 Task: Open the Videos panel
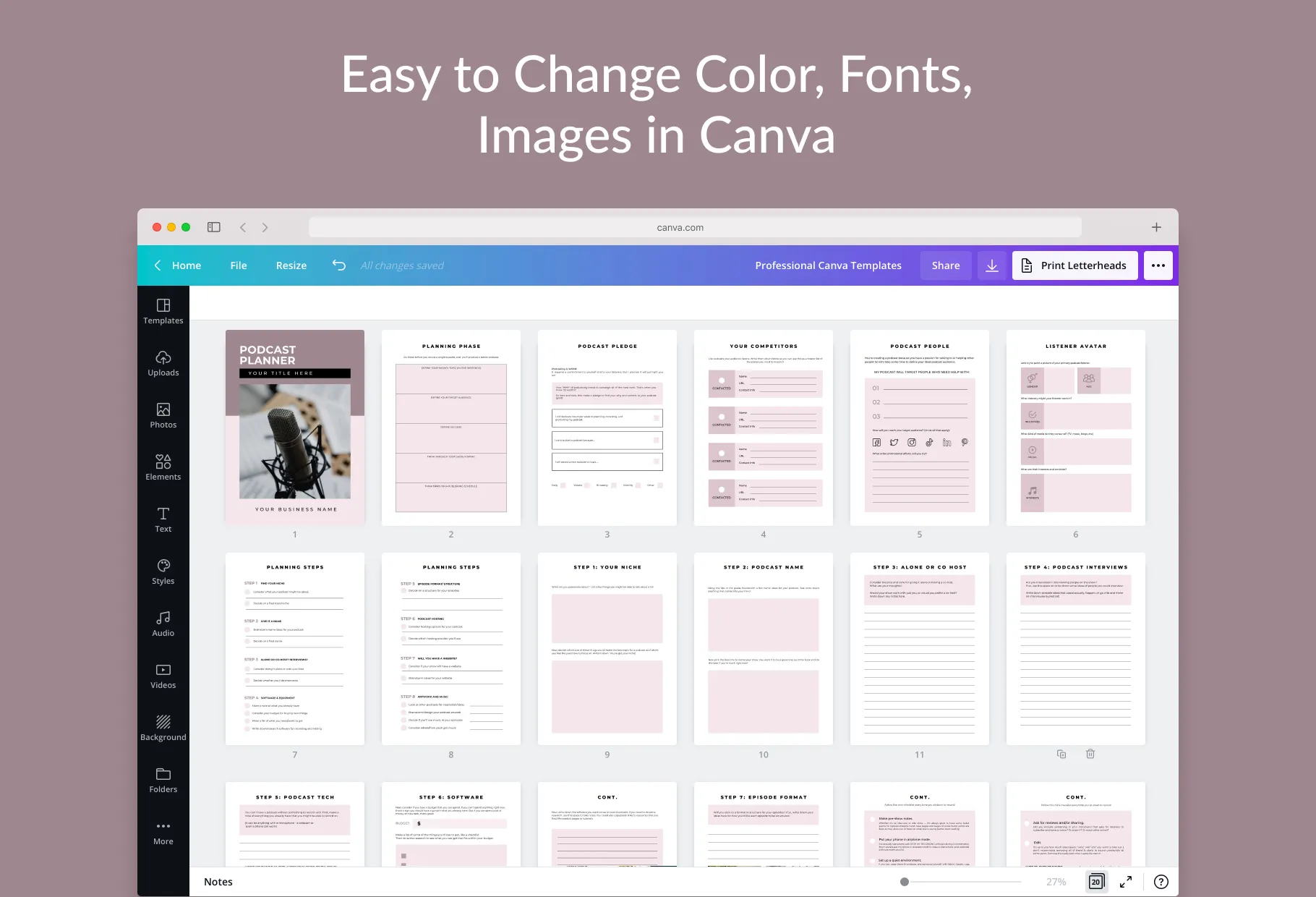[x=163, y=676]
